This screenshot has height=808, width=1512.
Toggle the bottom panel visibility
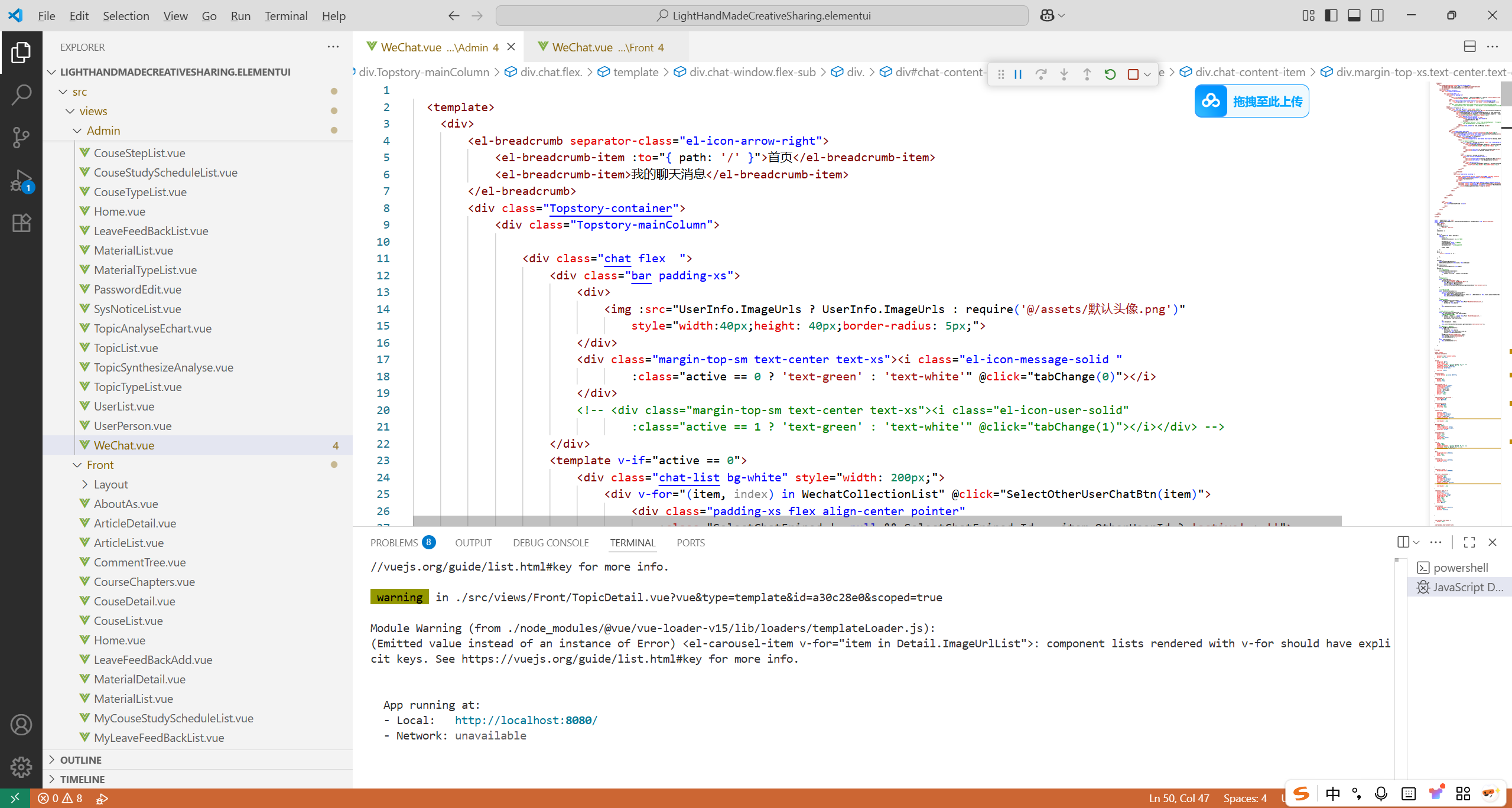[x=1354, y=16]
